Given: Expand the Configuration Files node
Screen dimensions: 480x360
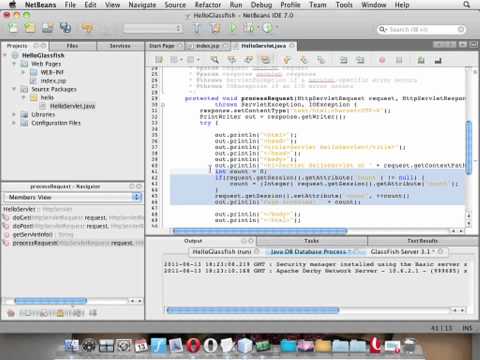Looking at the screenshot, I should click(x=14, y=123).
